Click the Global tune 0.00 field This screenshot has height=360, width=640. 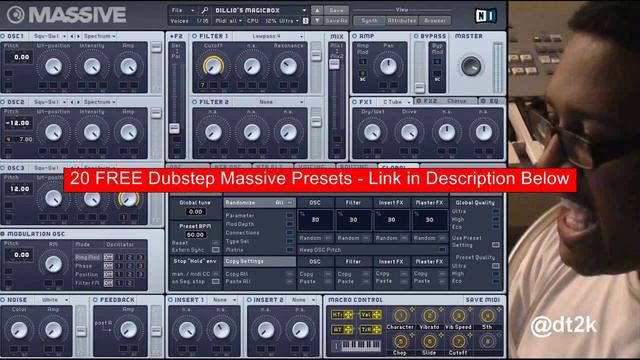[x=195, y=212]
